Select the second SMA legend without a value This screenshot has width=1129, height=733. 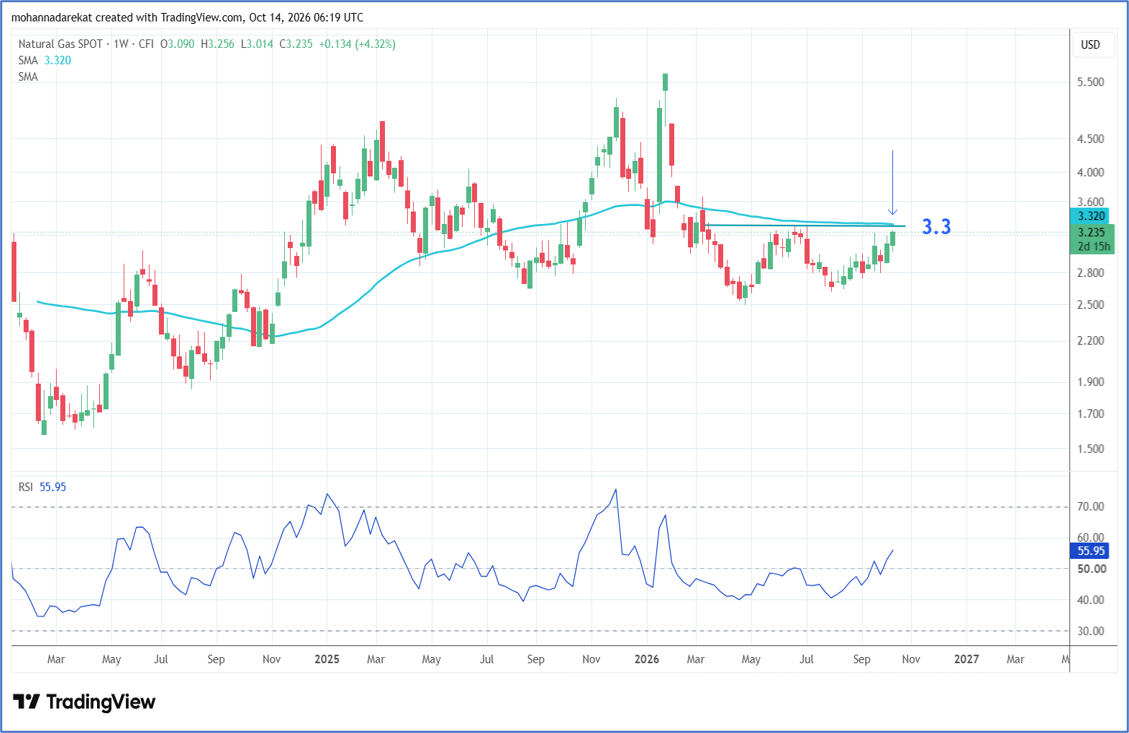point(28,76)
